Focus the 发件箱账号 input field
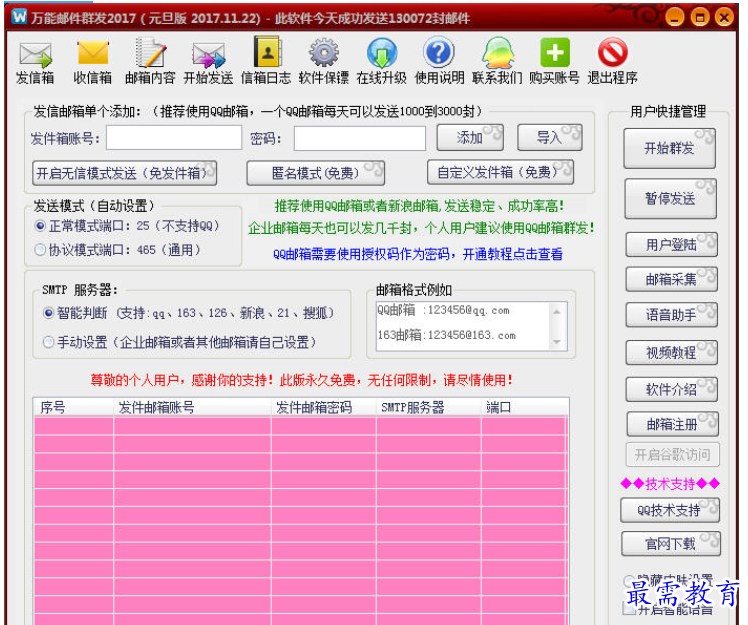The height and width of the screenshot is (625, 748). click(x=174, y=138)
